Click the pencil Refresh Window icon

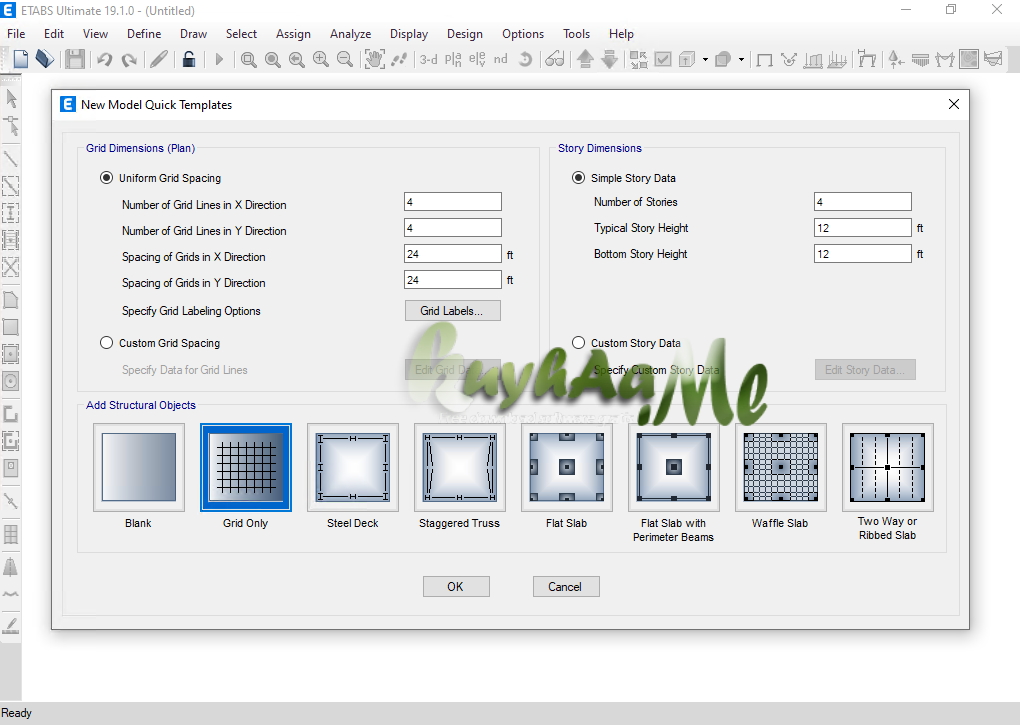[x=159, y=59]
